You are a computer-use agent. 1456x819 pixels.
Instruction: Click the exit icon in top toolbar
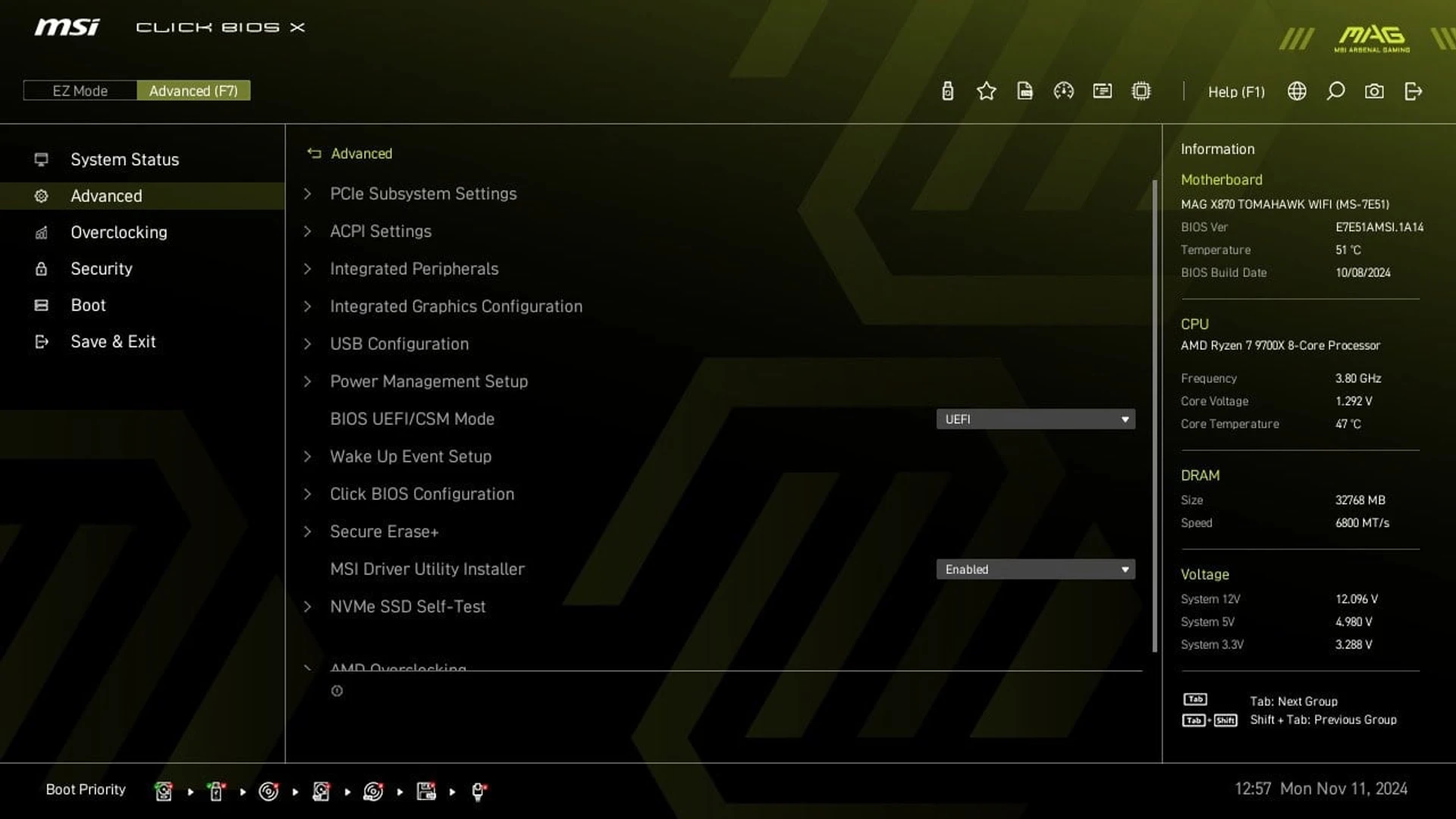point(1413,91)
